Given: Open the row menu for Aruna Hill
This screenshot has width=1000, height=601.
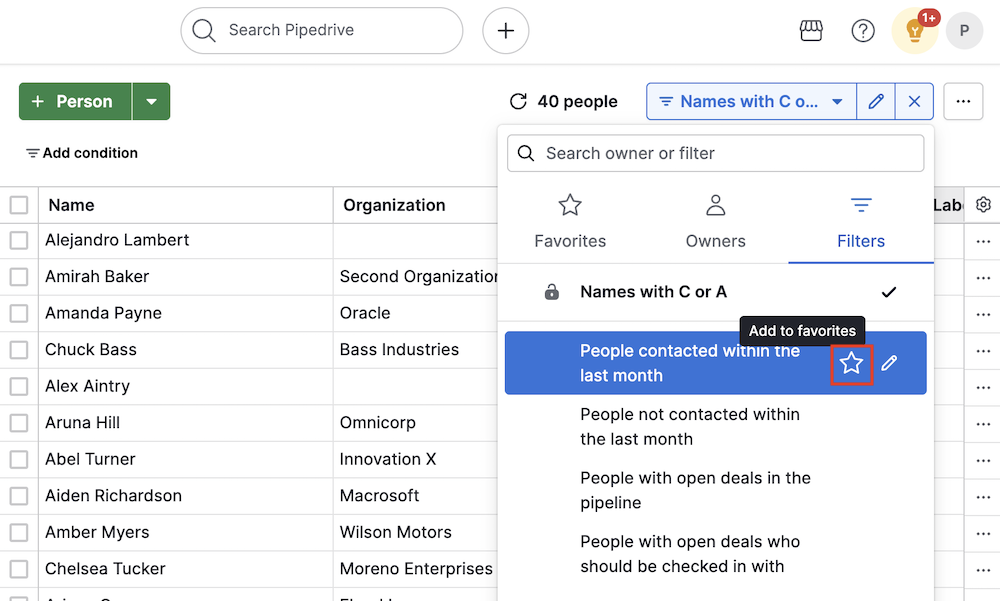Looking at the screenshot, I should click(982, 422).
